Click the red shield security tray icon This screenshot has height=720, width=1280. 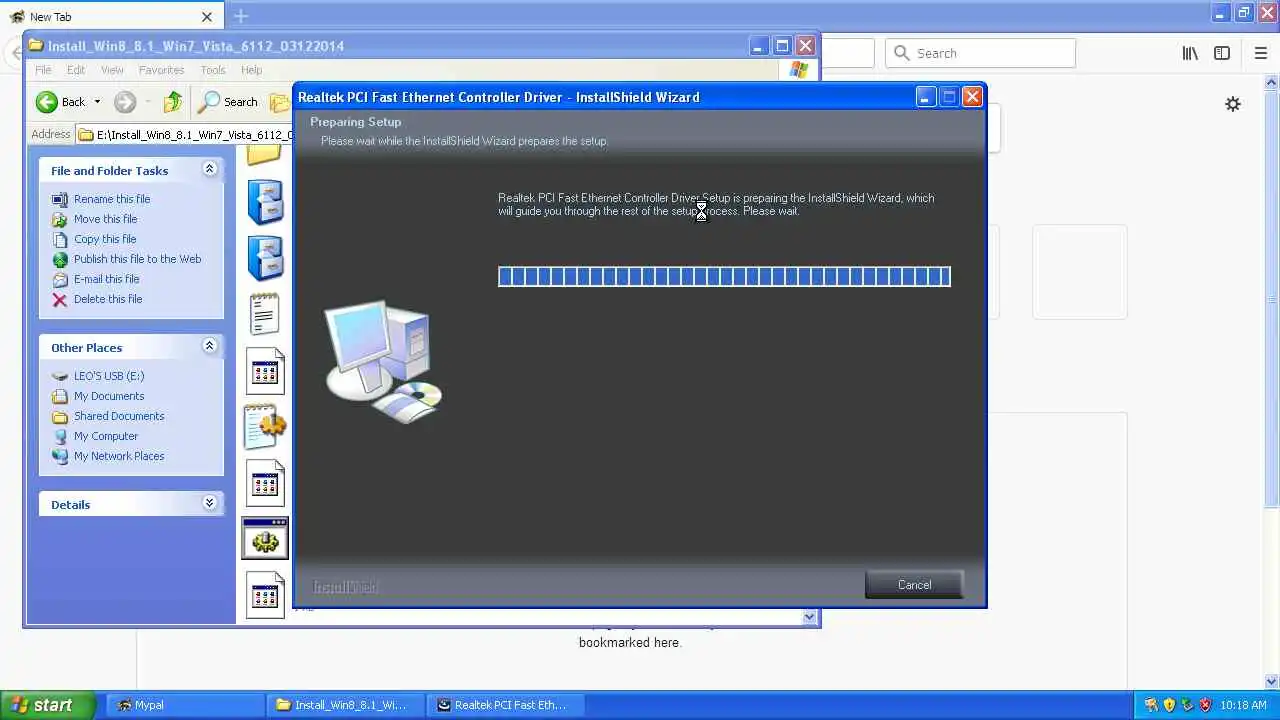pos(1205,705)
